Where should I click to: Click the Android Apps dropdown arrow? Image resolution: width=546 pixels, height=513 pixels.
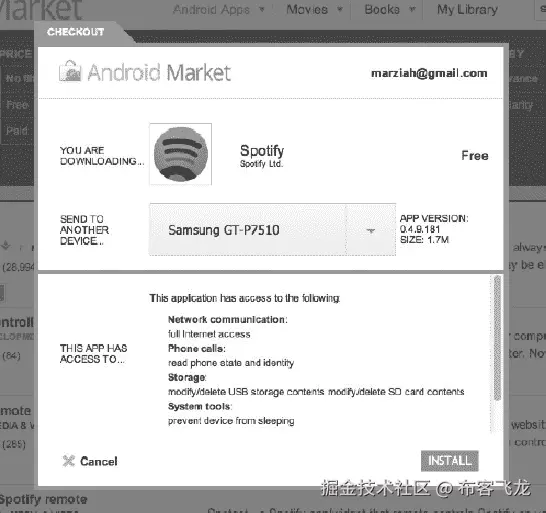coord(262,9)
